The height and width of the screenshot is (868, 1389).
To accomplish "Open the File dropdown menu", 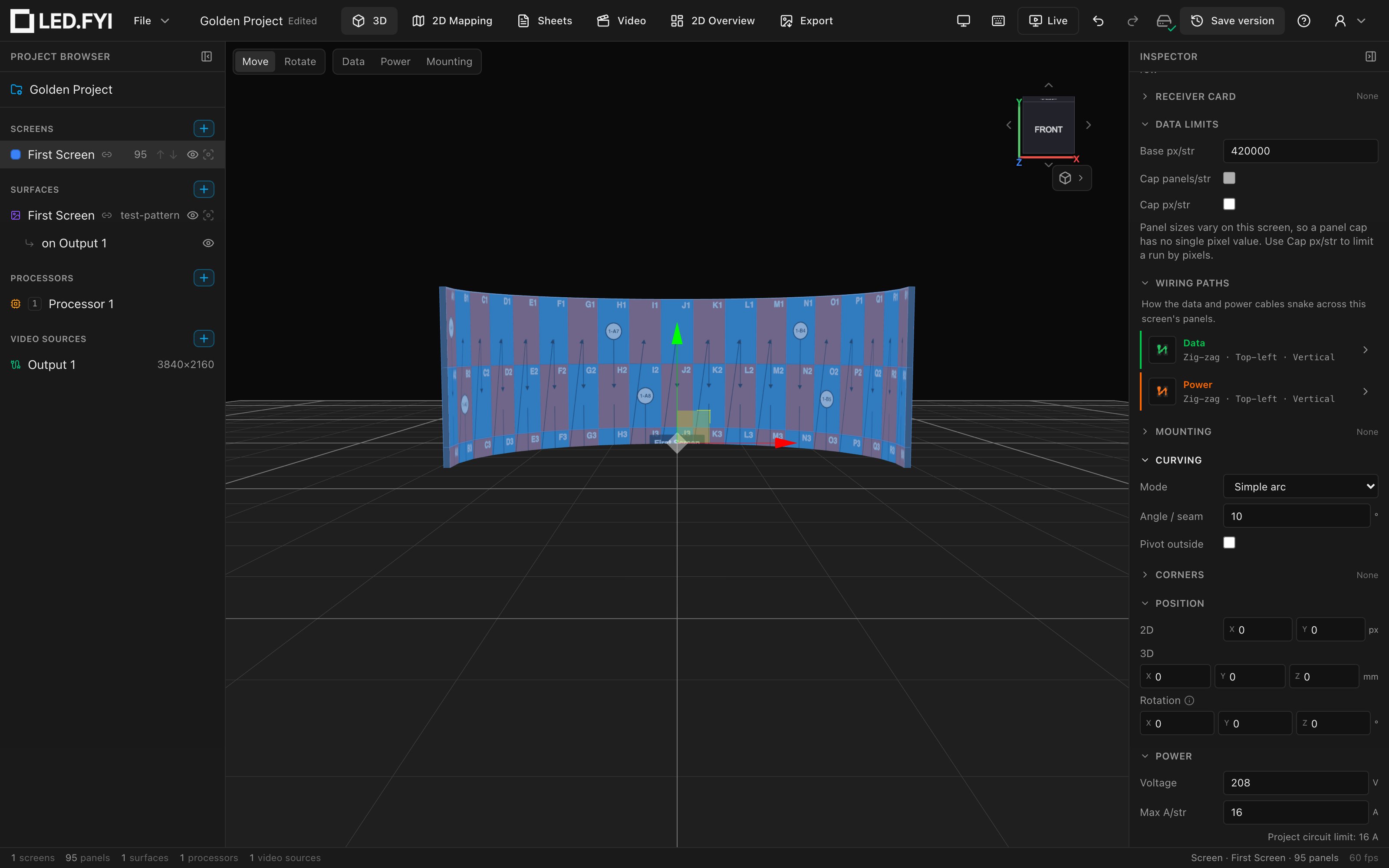I will tap(151, 21).
